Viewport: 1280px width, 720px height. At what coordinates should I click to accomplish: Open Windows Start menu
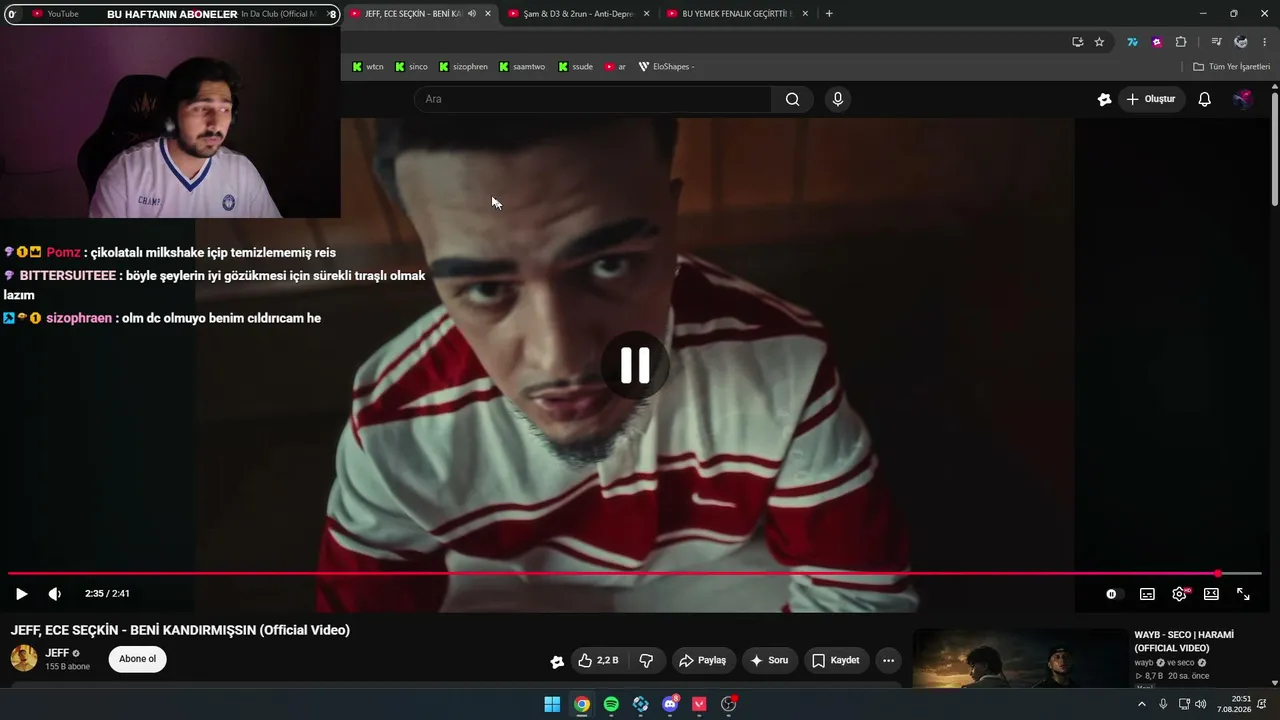coord(552,704)
